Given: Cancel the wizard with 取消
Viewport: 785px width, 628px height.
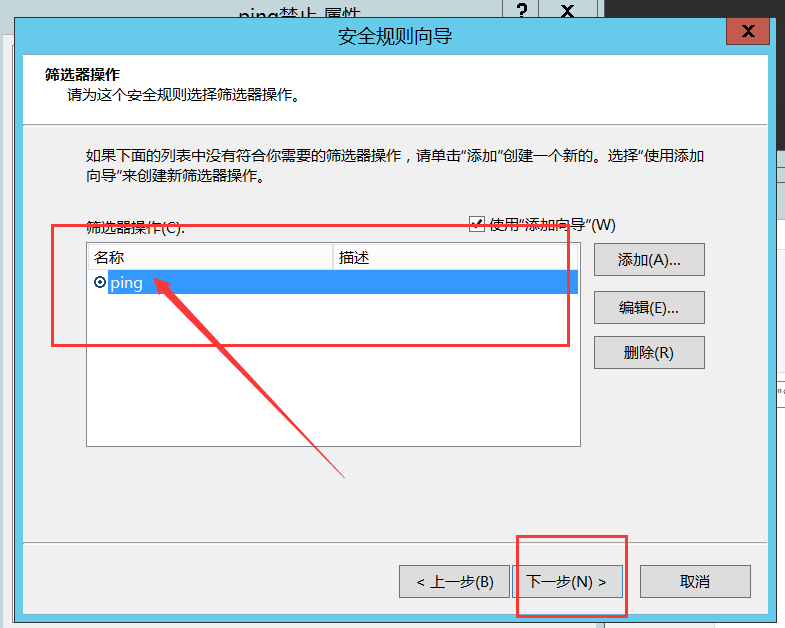Looking at the screenshot, I should [x=695, y=581].
